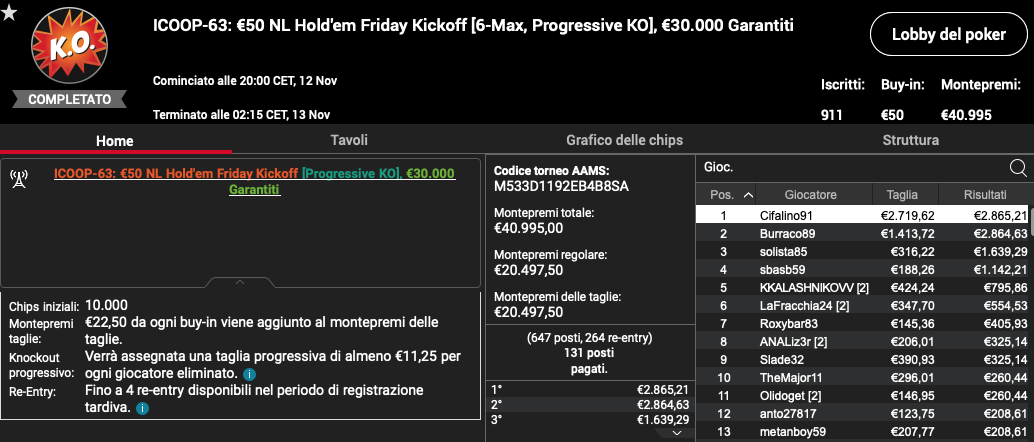The width and height of the screenshot is (1034, 442).
Task: Click the broadcast antenna icon
Action: (19, 179)
